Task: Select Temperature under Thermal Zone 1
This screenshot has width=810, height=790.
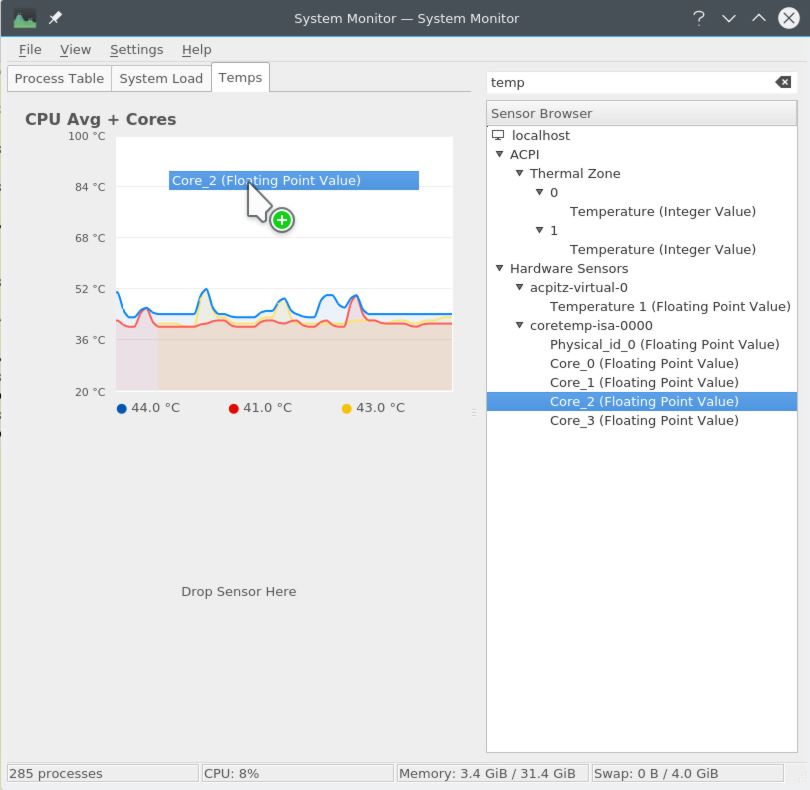Action: click(663, 250)
